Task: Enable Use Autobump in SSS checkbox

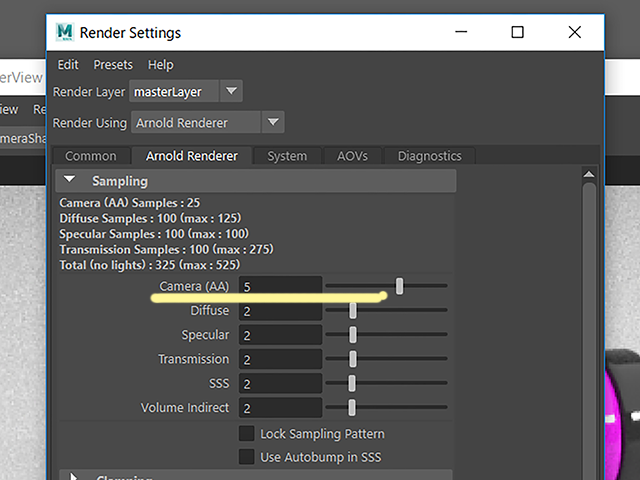Action: [x=247, y=457]
